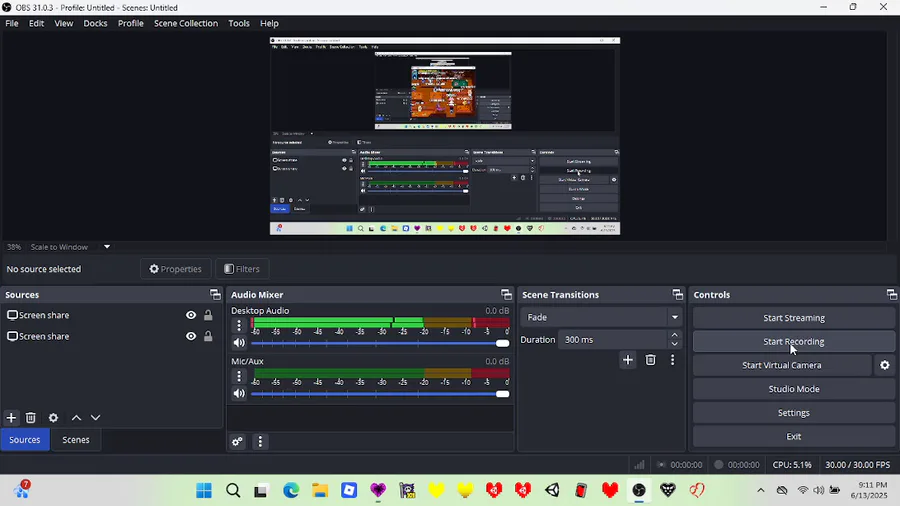Click the 30.00 / 30.00 FPS status text
The image size is (900, 506).
(858, 465)
